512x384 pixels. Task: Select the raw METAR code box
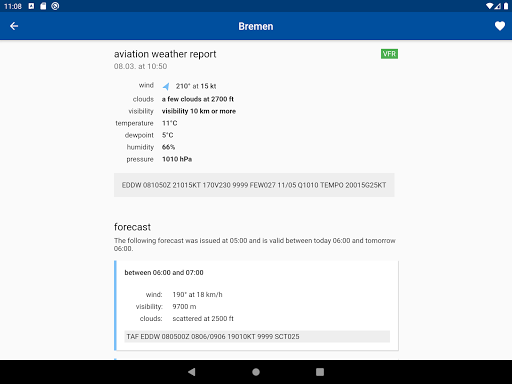[254, 185]
